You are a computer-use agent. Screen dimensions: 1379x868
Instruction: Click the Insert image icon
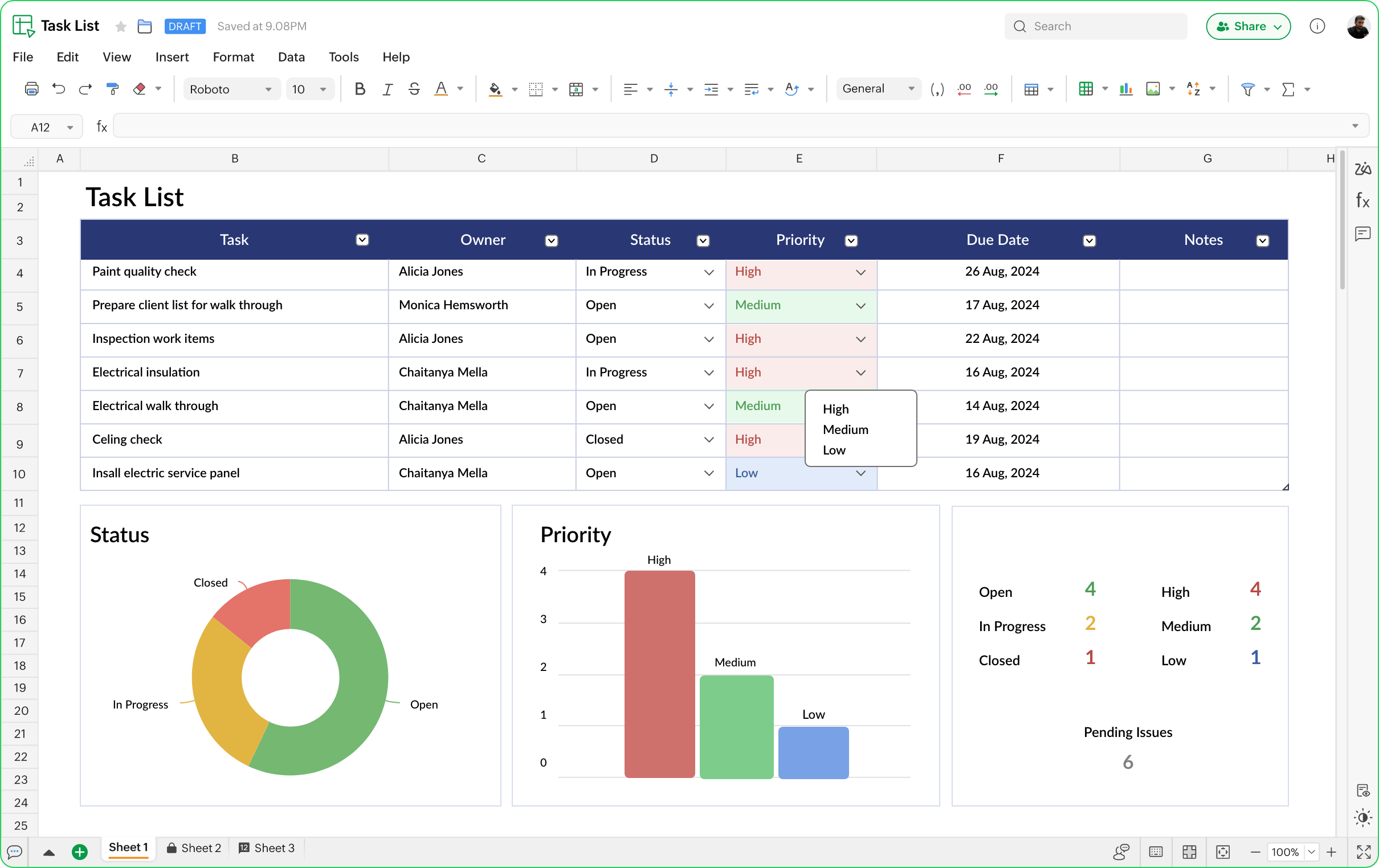pyautogui.click(x=1154, y=89)
